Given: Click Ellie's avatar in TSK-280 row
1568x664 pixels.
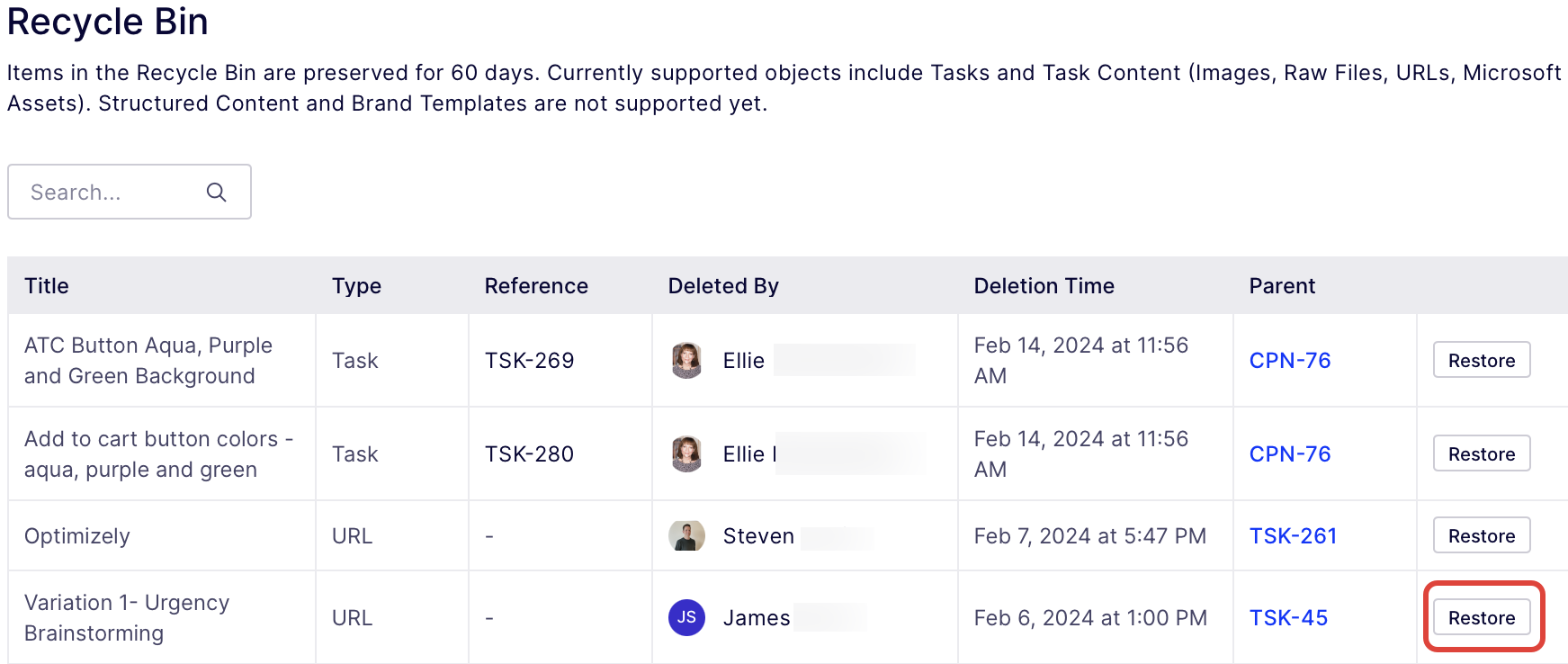Looking at the screenshot, I should [686, 454].
